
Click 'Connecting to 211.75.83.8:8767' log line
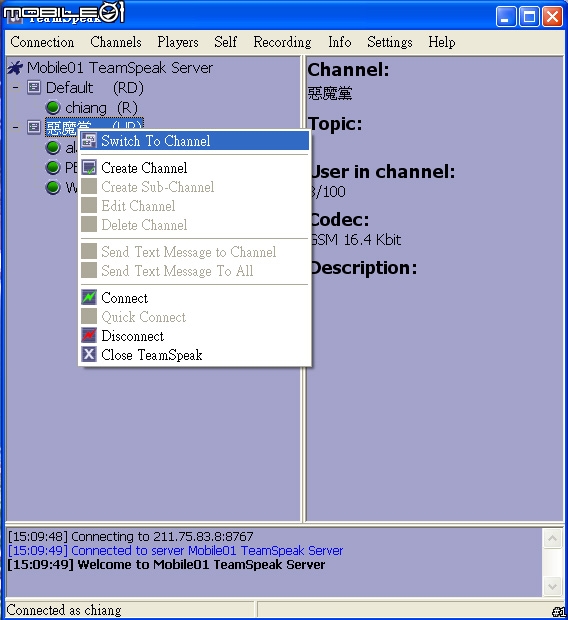pos(131,537)
